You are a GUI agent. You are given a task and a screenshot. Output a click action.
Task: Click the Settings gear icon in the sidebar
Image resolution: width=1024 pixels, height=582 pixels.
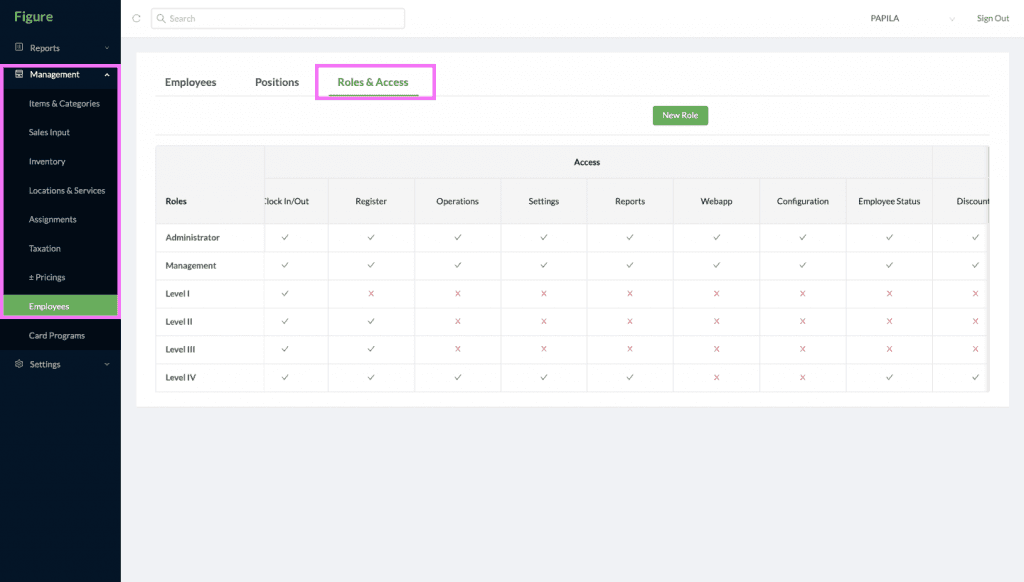tap(19, 364)
